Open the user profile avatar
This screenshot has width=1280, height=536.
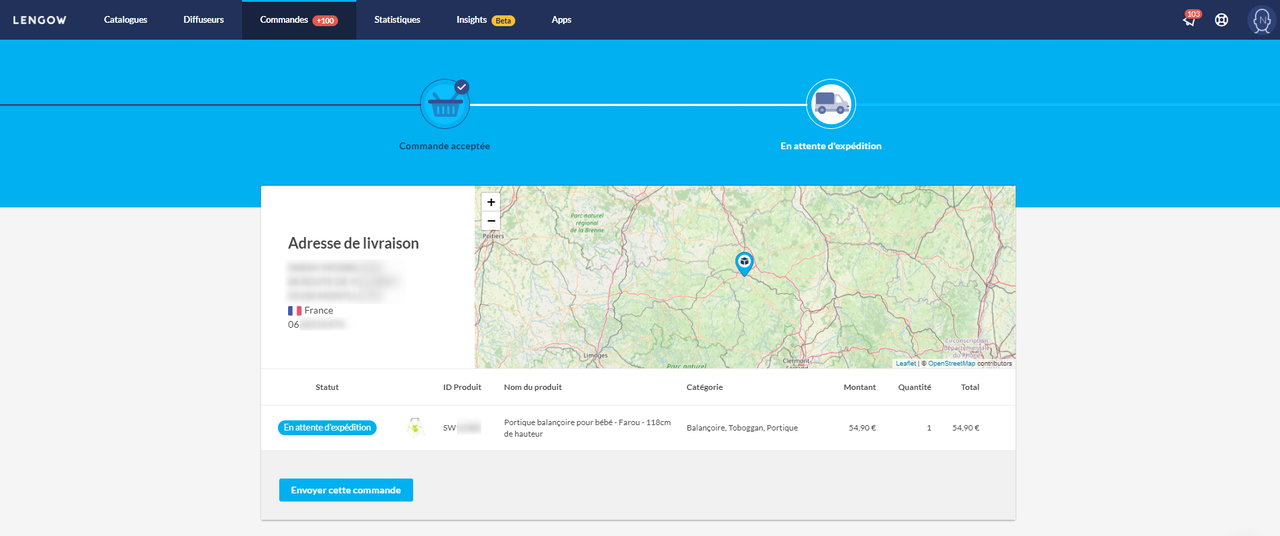[x=1261, y=20]
